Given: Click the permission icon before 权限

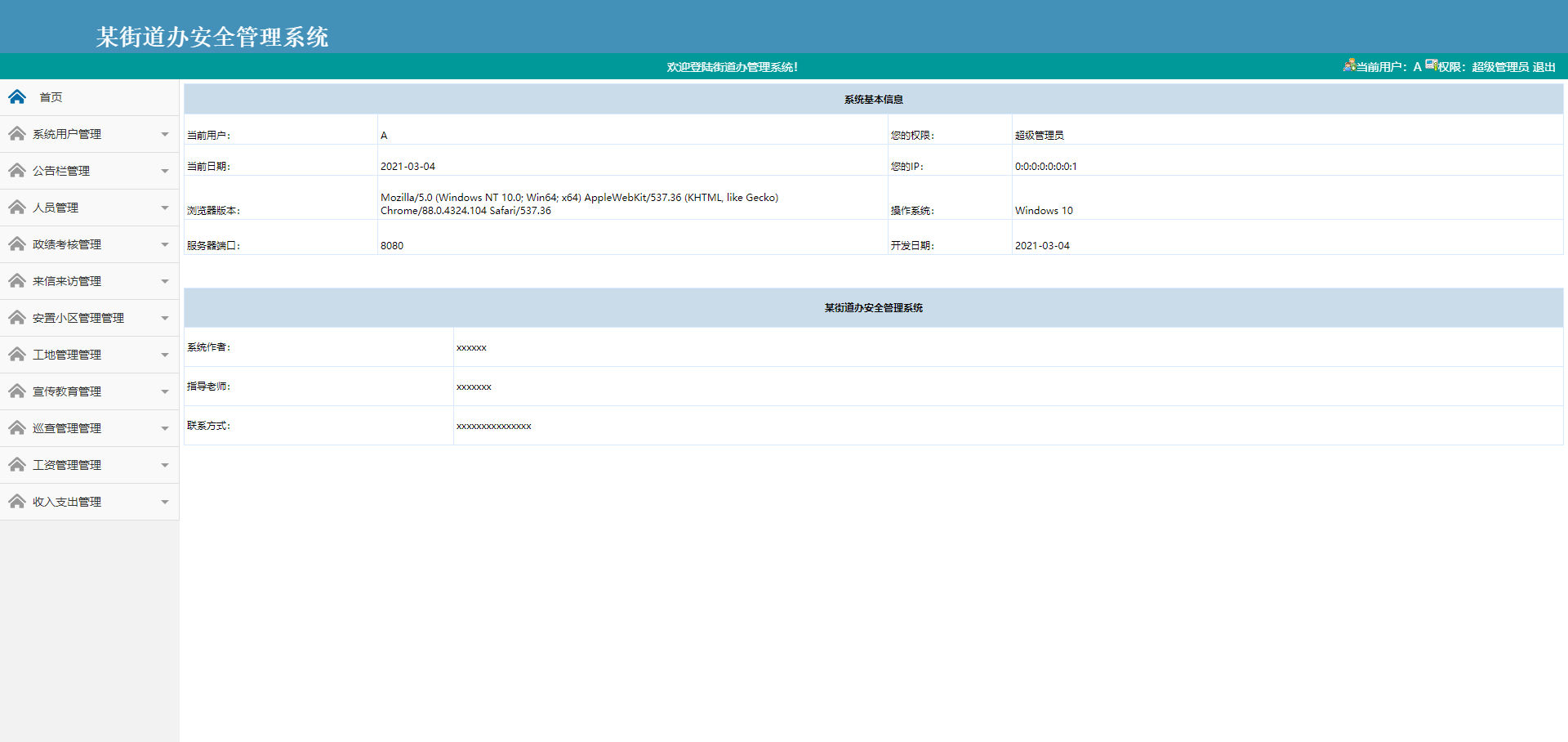Looking at the screenshot, I should [1432, 65].
